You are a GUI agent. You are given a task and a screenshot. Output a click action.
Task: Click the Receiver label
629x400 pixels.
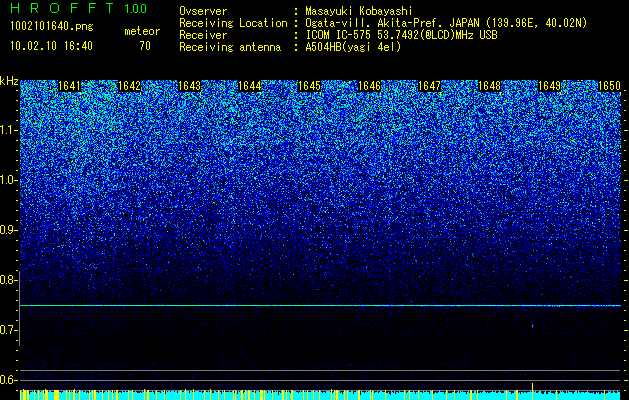click(203, 35)
